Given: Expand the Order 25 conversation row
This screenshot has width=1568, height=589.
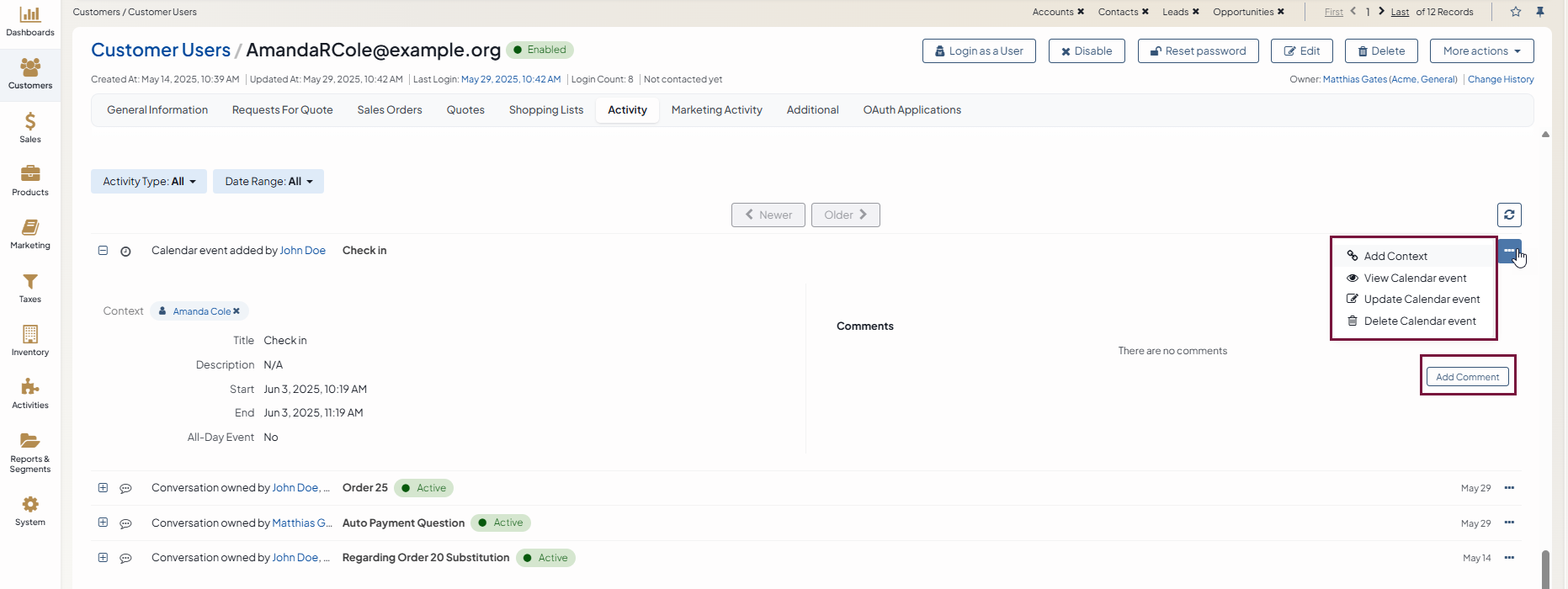Looking at the screenshot, I should (x=103, y=488).
